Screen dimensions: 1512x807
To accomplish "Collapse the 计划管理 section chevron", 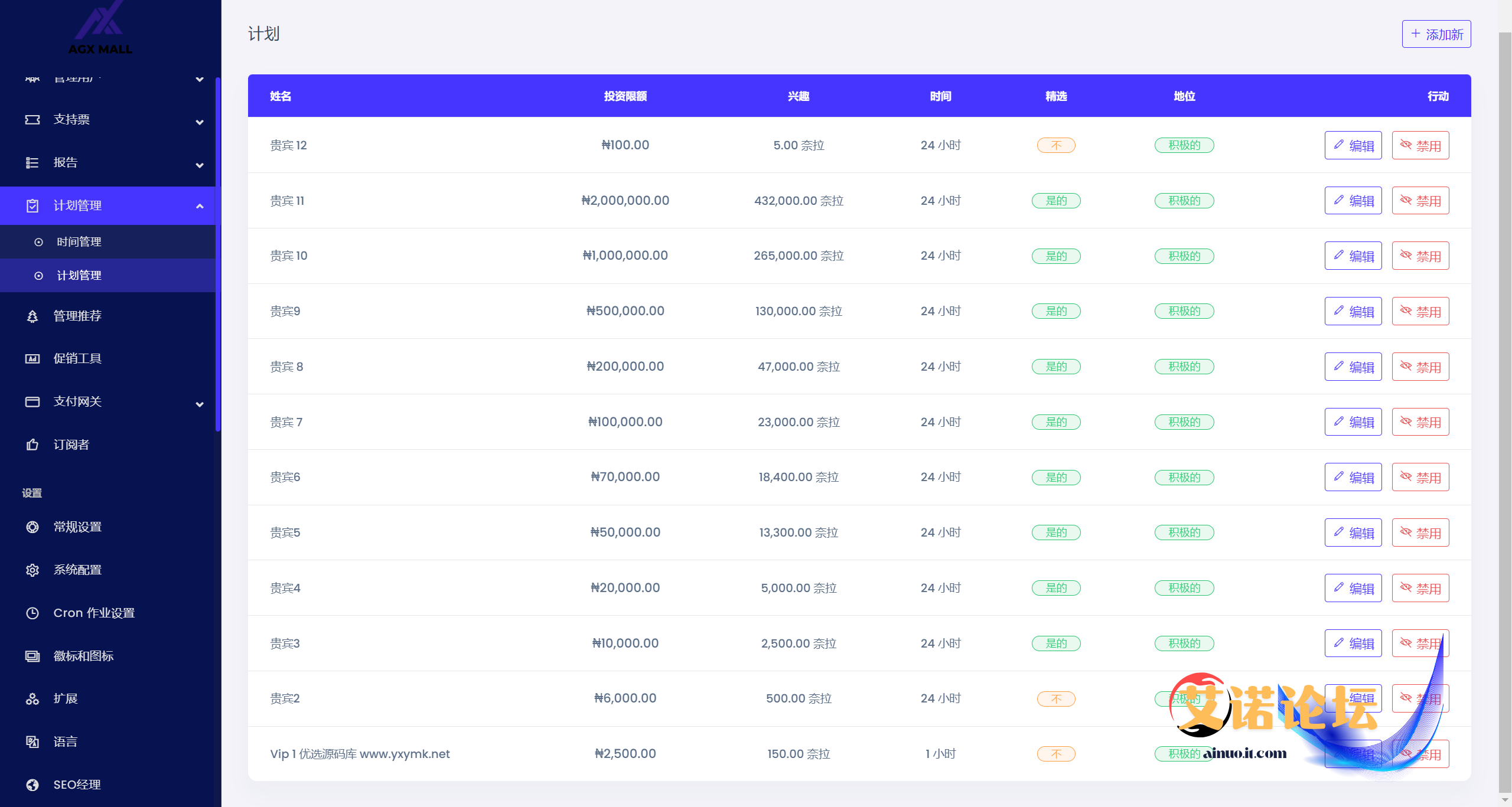I will tap(200, 206).
